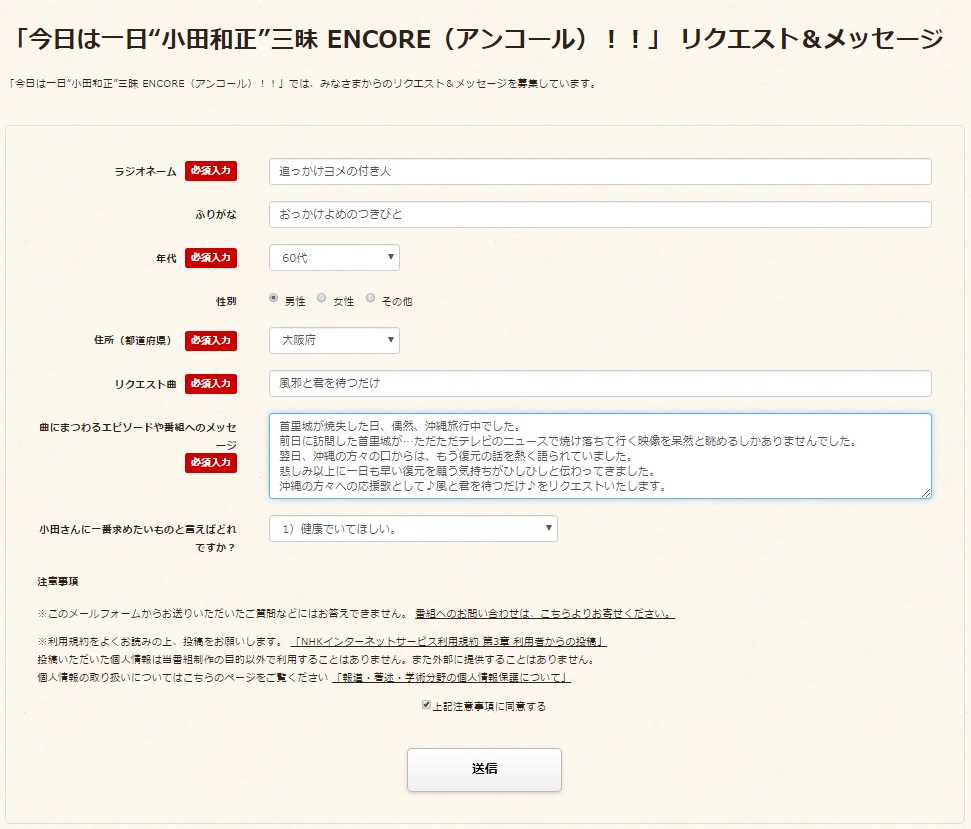Select the 男性 gender radio button

pos(273,298)
